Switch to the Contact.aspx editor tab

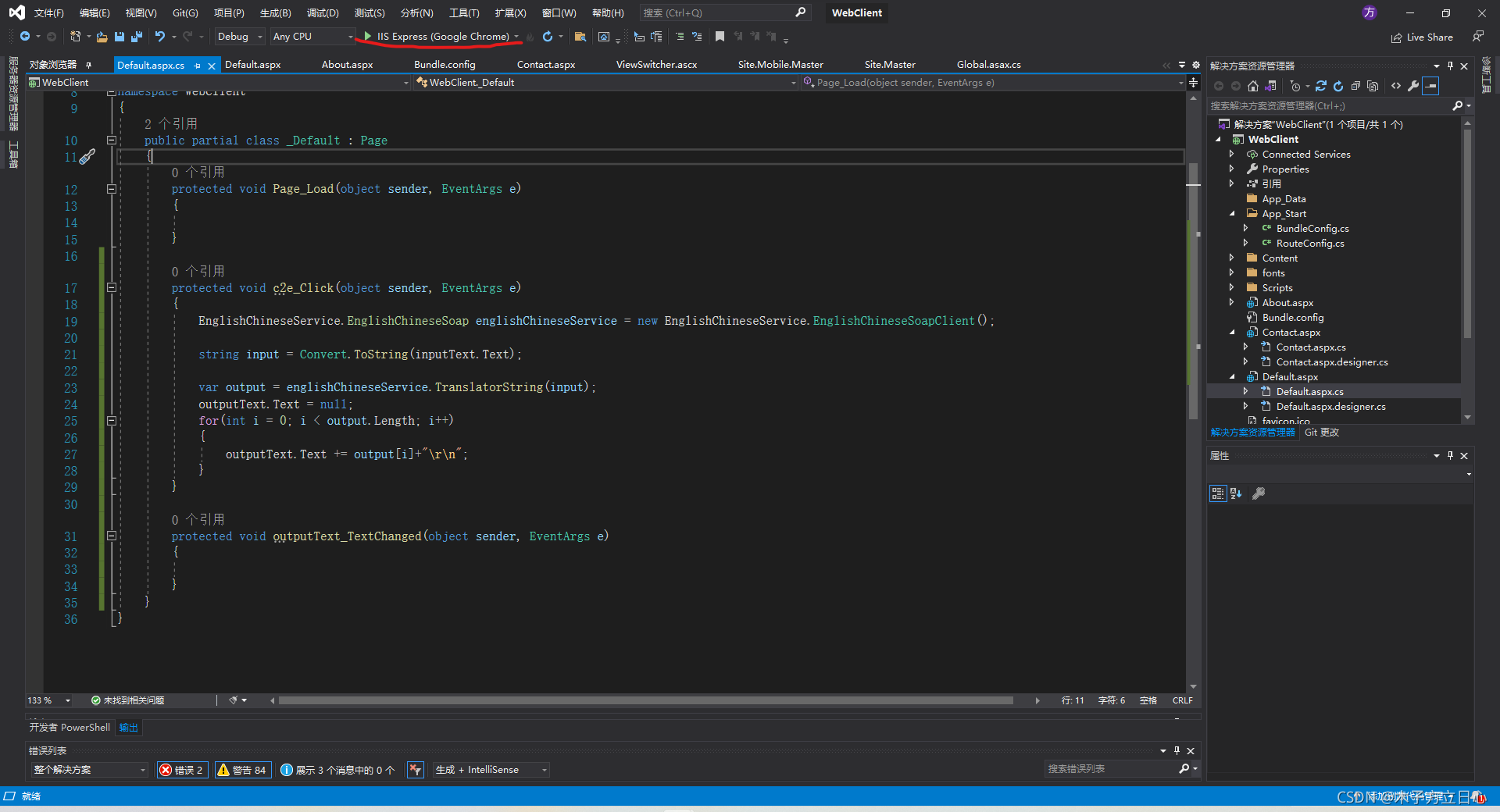tap(545, 65)
